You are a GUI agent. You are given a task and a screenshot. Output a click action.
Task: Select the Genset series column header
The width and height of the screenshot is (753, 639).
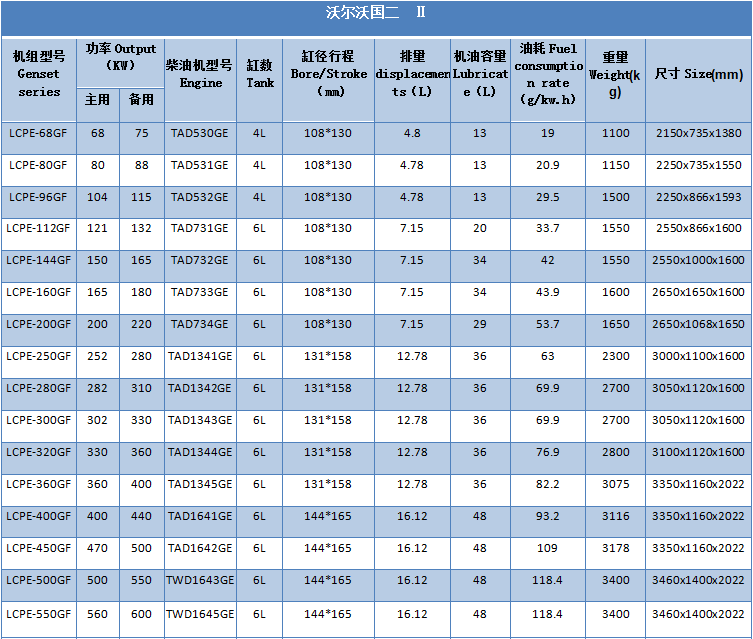pos(39,74)
